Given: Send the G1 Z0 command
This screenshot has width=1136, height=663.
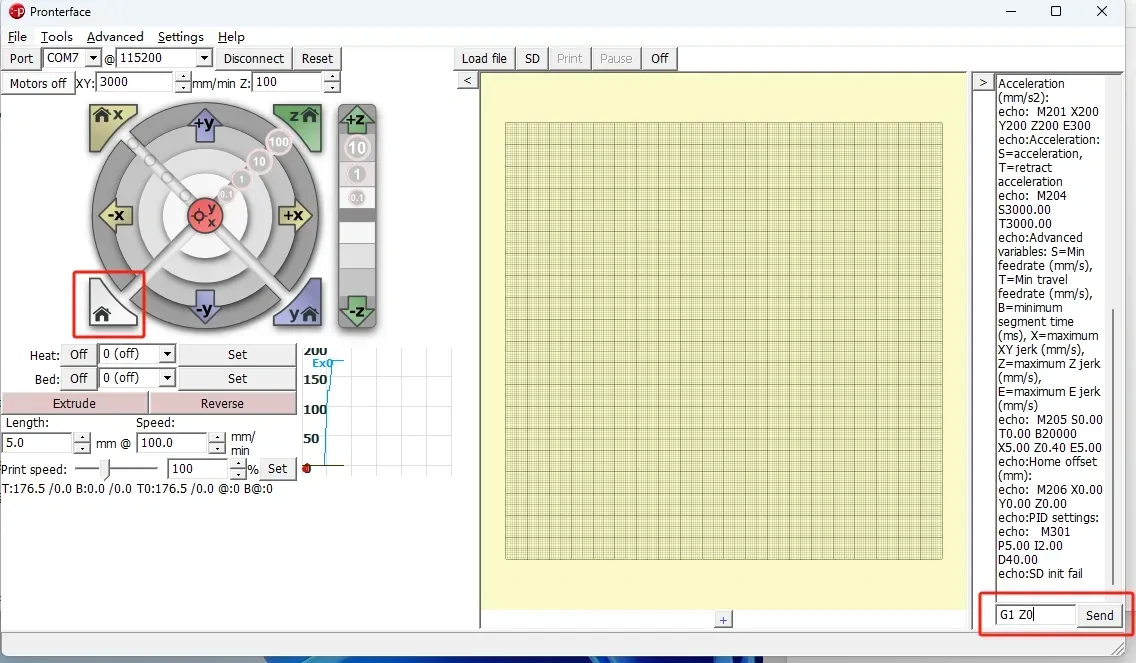Looking at the screenshot, I should click(x=1100, y=615).
